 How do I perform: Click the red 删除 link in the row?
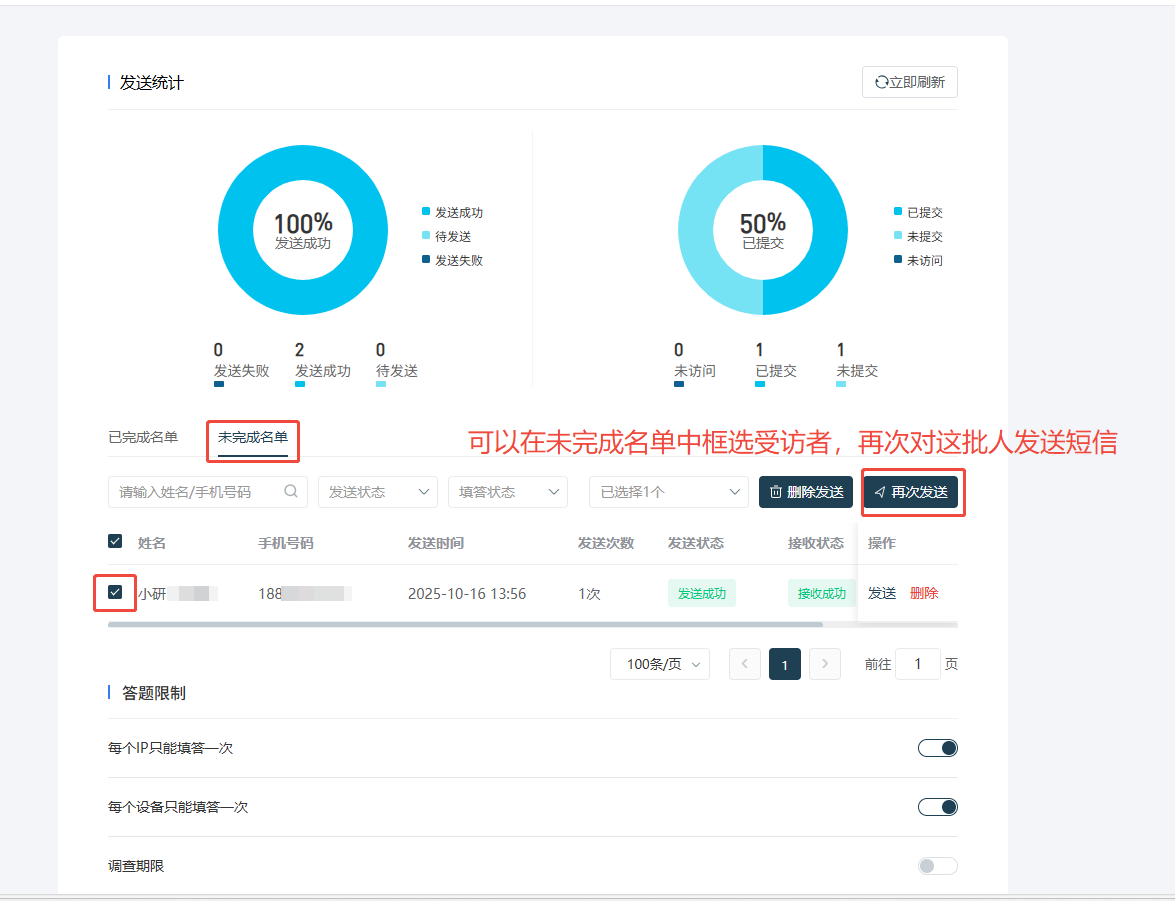pyautogui.click(x=924, y=592)
